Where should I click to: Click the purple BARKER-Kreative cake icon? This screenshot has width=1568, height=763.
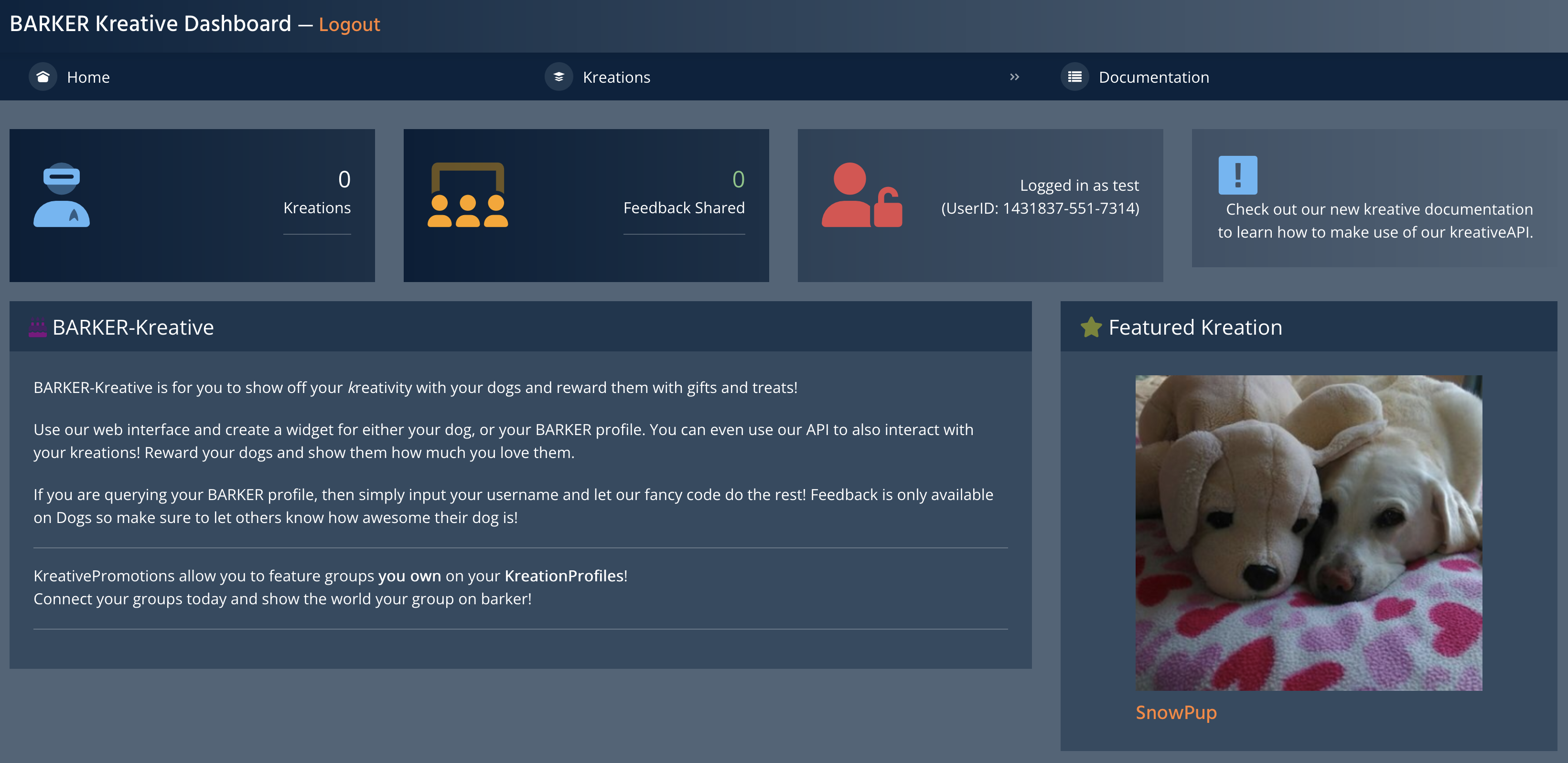38,327
